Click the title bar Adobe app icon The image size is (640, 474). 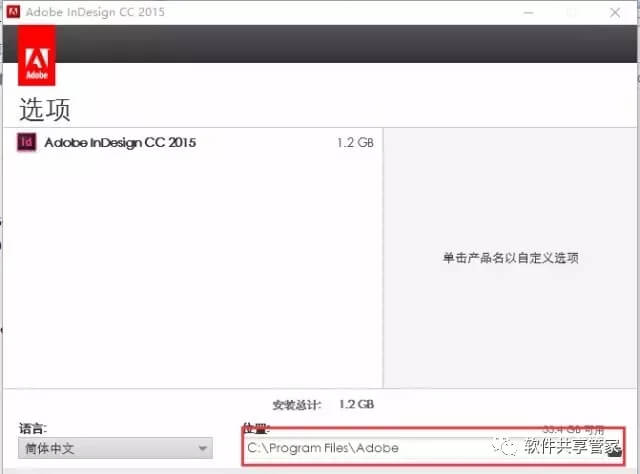pos(13,12)
